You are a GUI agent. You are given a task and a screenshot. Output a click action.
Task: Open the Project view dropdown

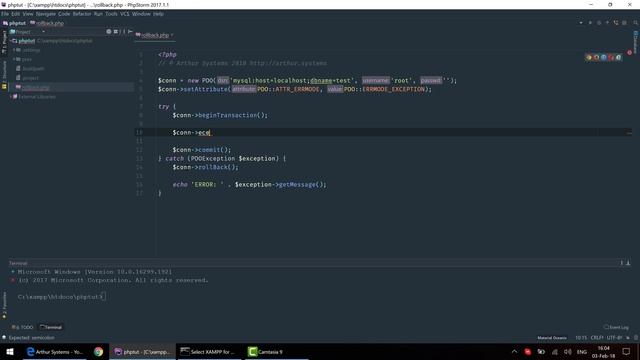[43, 31]
